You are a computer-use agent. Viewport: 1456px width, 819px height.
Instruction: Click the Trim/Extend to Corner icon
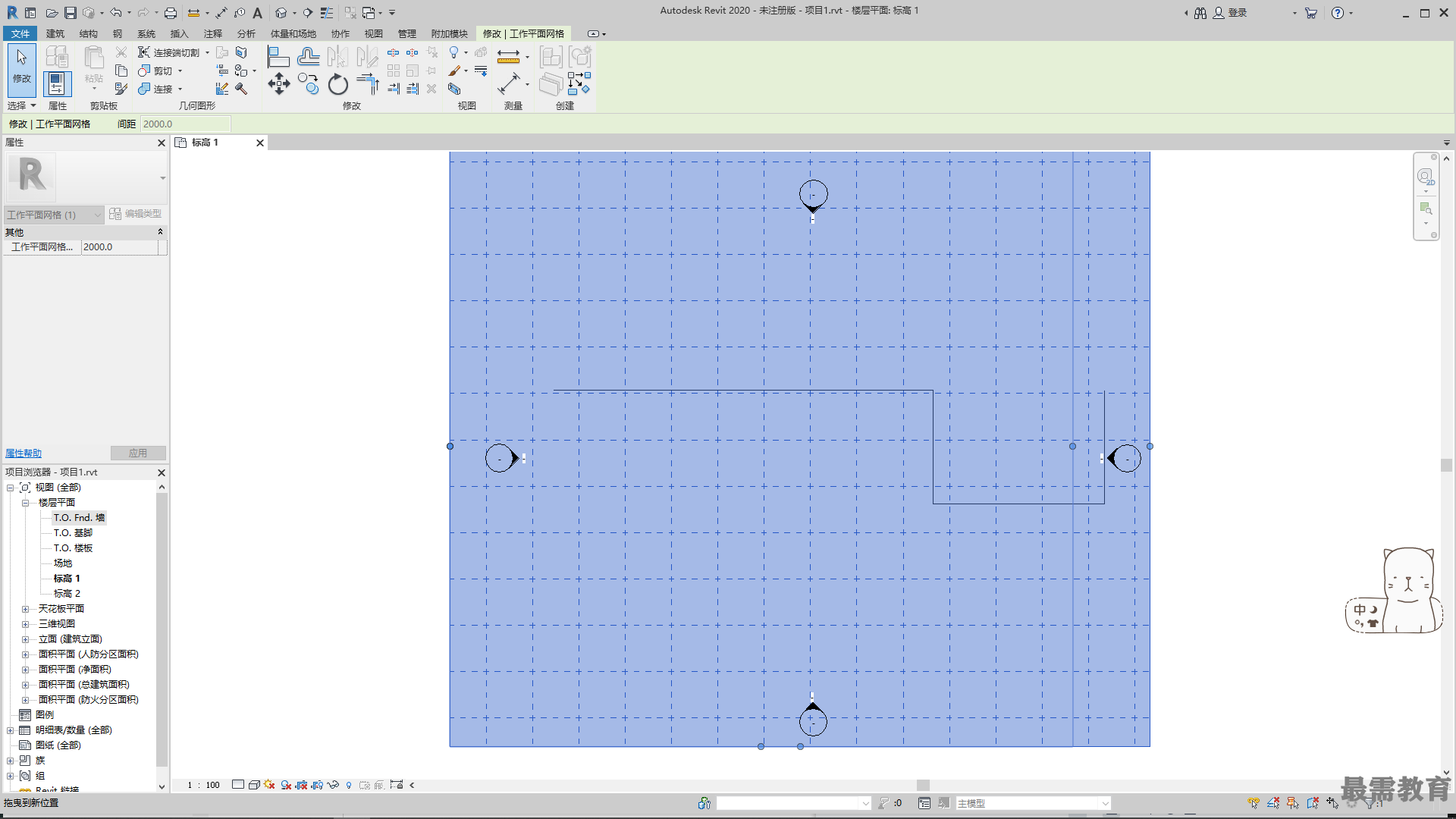point(367,83)
